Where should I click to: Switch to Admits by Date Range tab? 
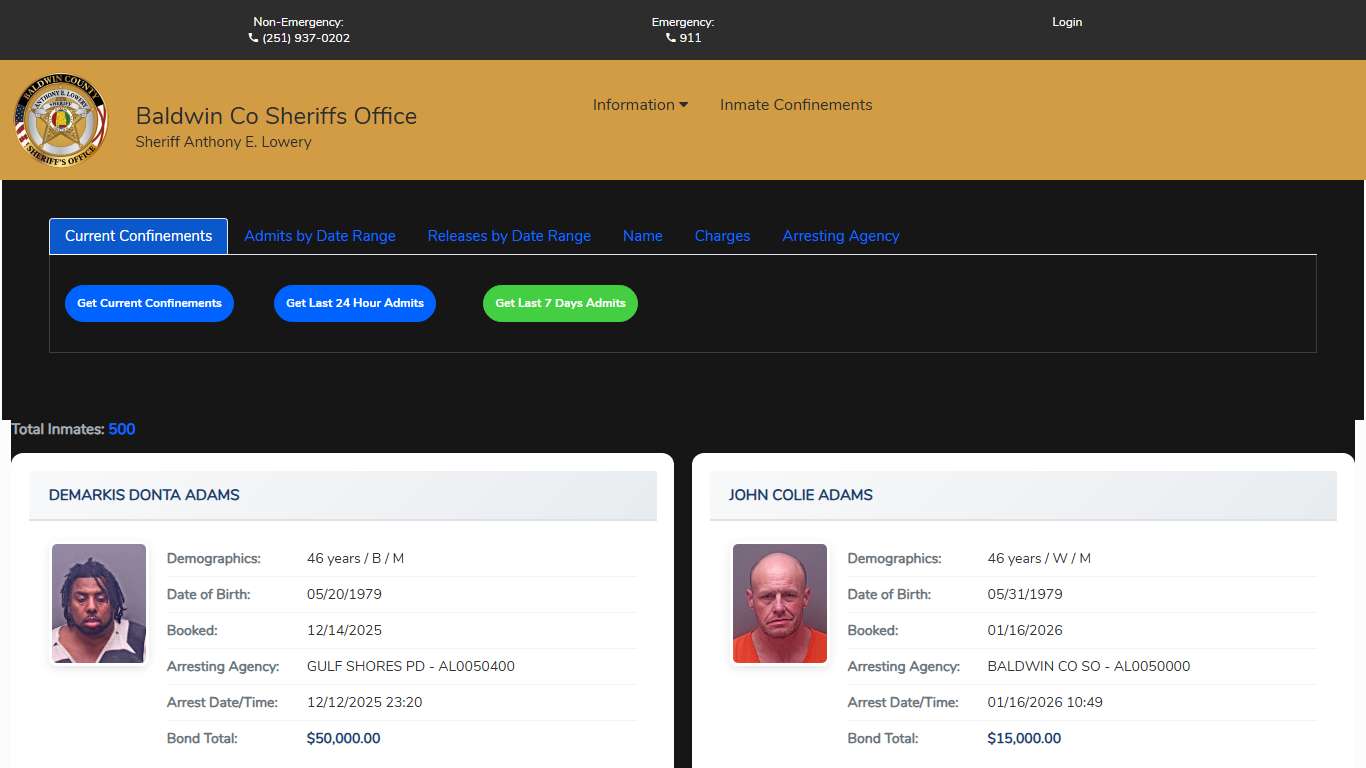click(320, 236)
